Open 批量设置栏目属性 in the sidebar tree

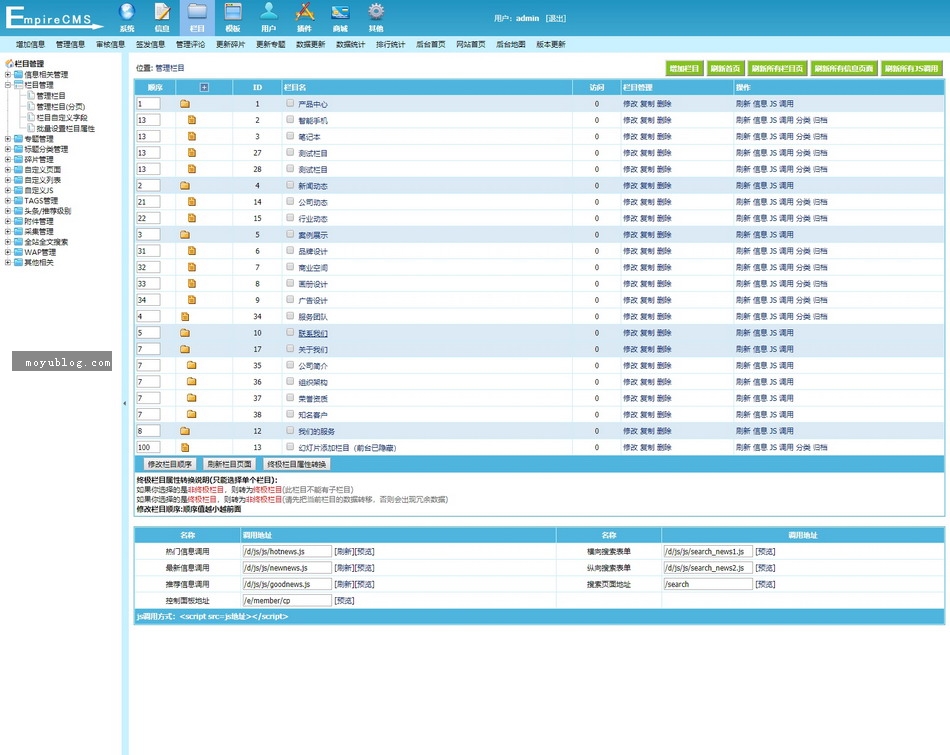(x=65, y=128)
